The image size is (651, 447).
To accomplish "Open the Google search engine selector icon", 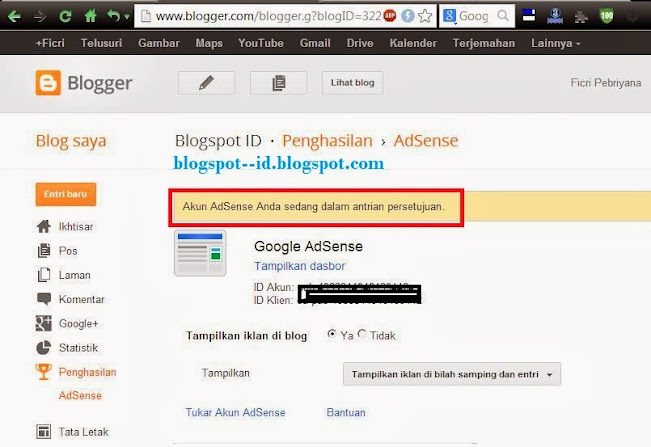I will (x=449, y=16).
